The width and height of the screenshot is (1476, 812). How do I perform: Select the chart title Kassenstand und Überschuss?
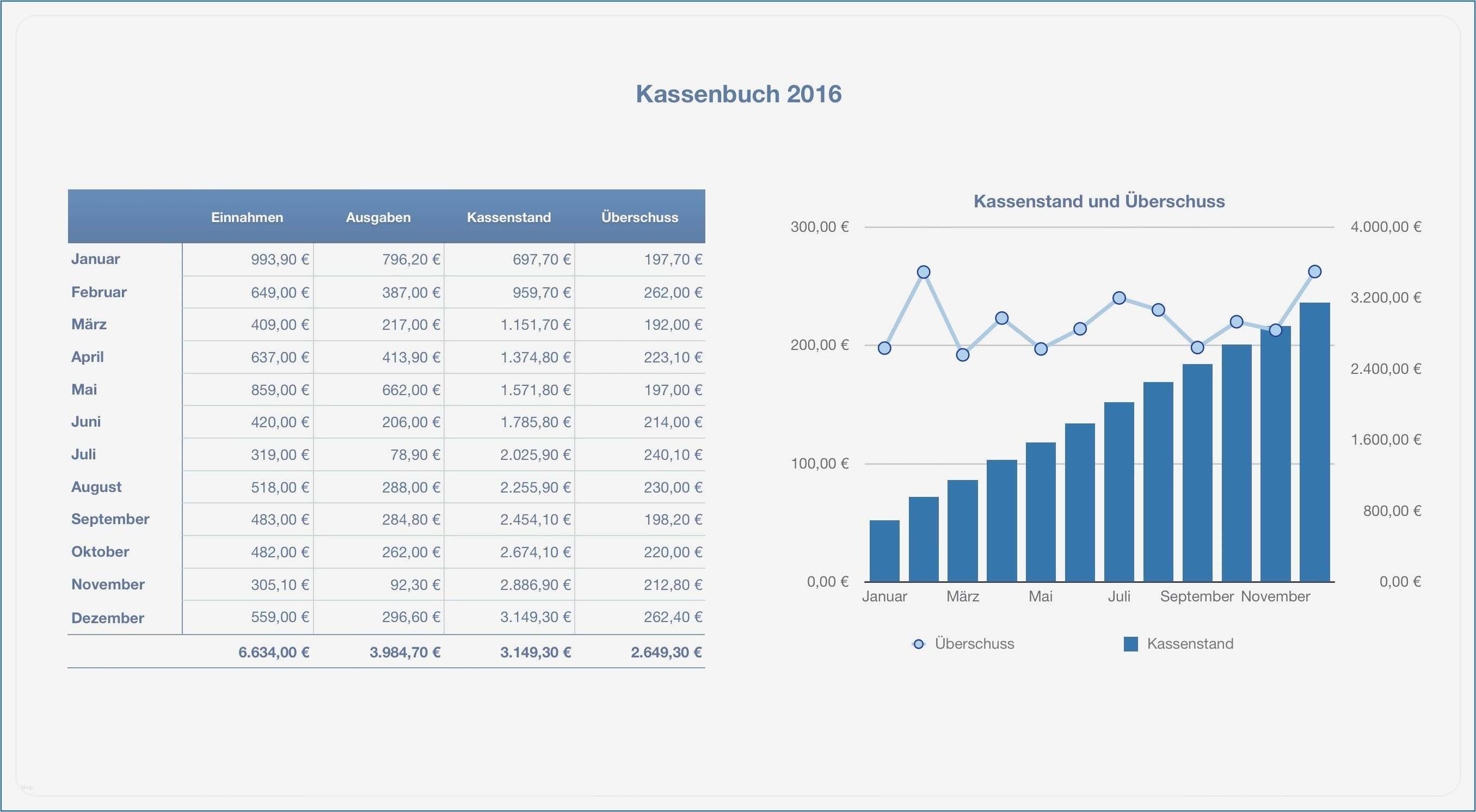click(1099, 201)
